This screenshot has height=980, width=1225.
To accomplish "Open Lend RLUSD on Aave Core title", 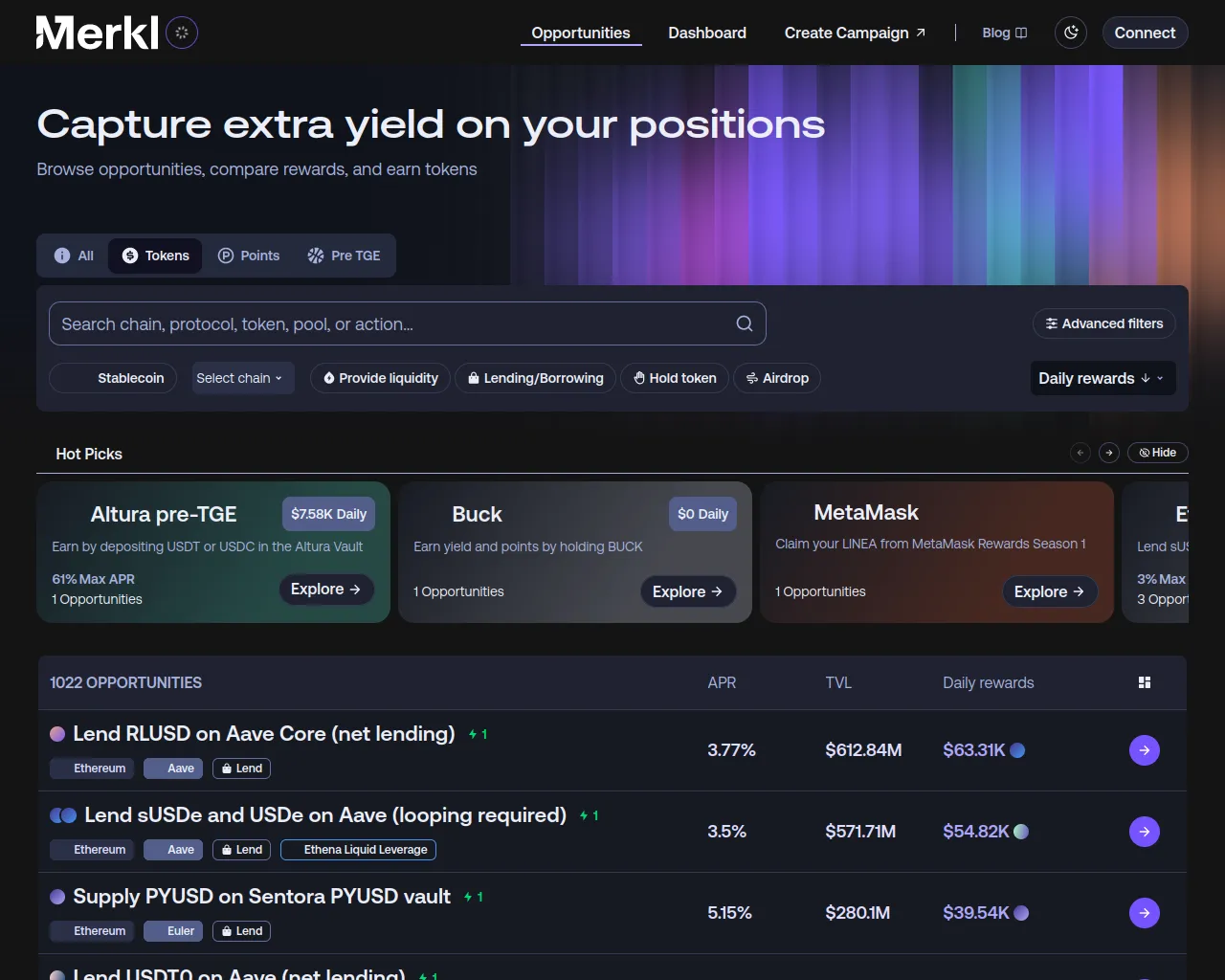I will click(264, 734).
